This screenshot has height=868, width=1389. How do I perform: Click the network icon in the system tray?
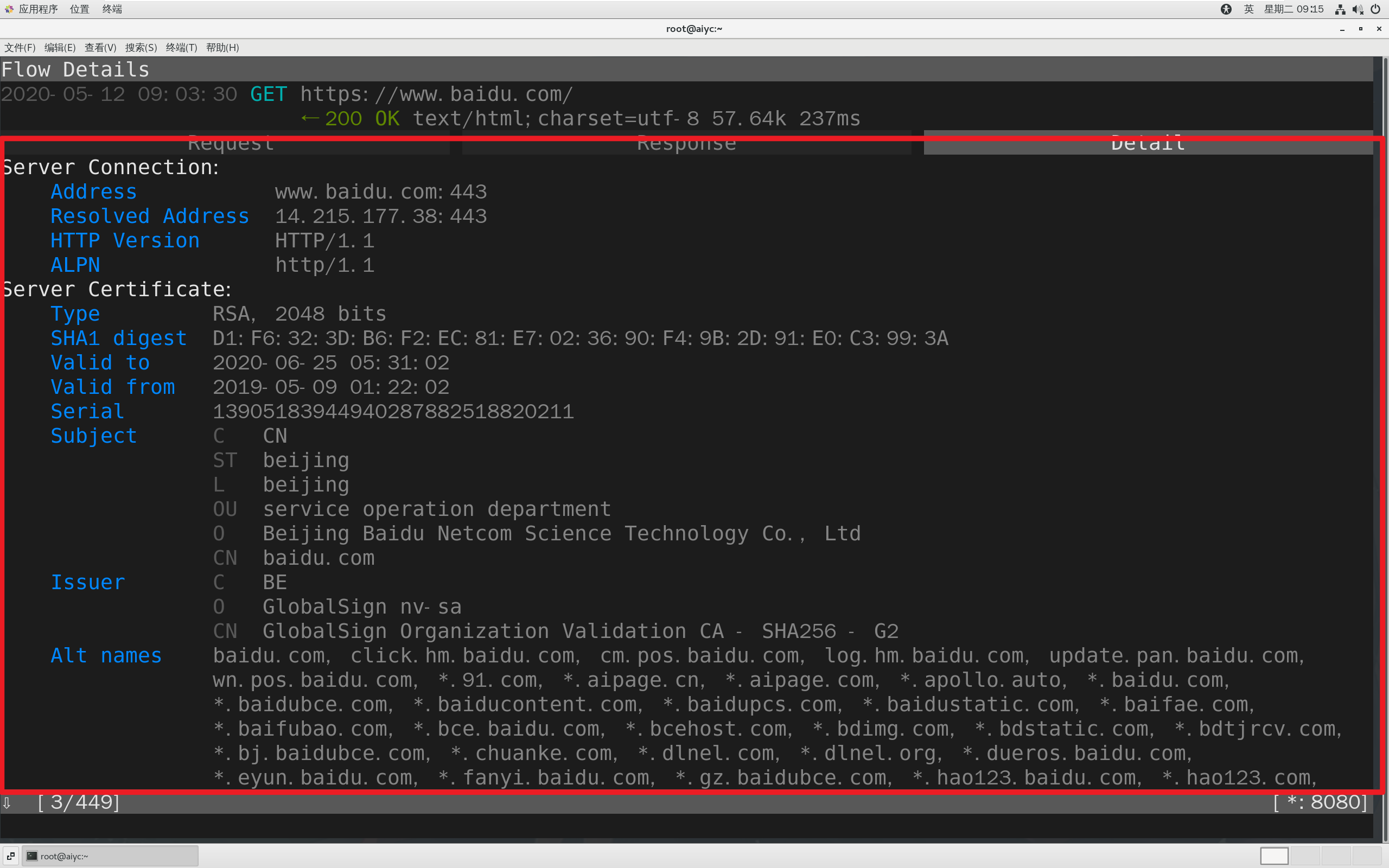1340,9
